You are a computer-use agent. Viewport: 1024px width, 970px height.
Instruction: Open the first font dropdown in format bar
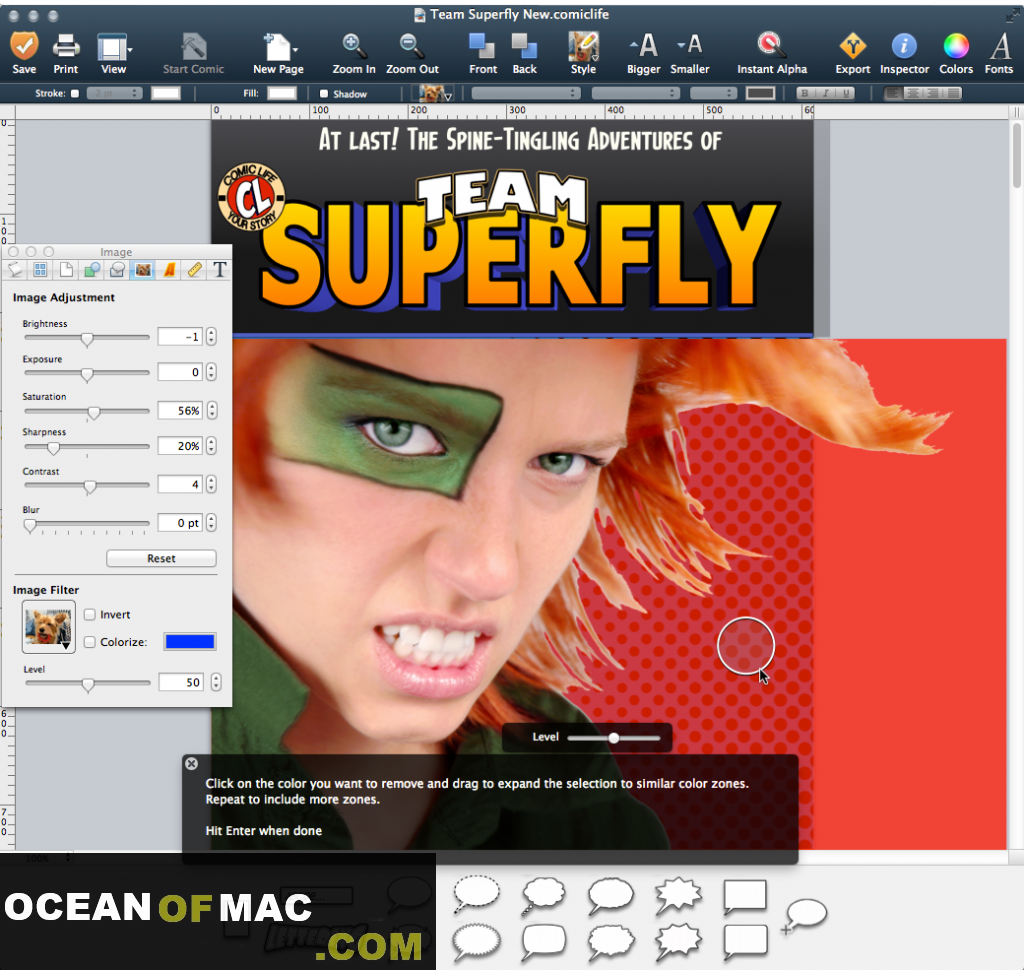pos(526,93)
